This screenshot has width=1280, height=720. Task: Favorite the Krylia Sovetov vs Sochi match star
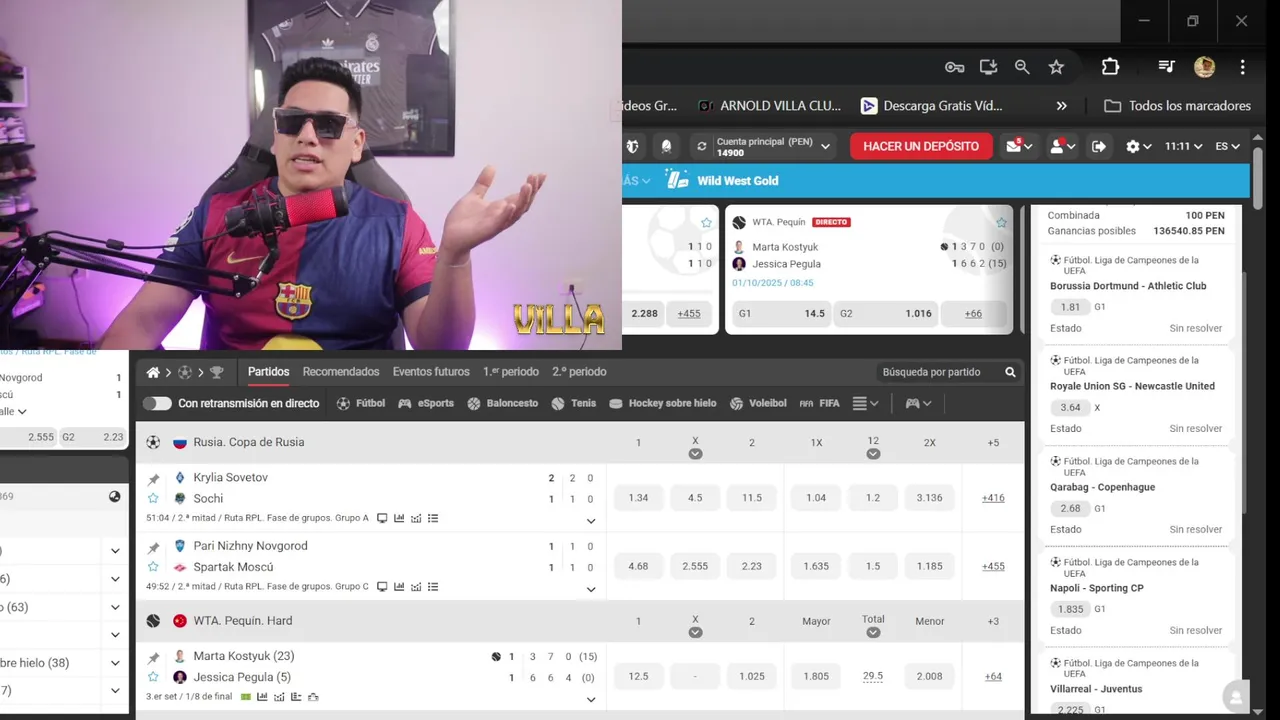[x=153, y=498]
